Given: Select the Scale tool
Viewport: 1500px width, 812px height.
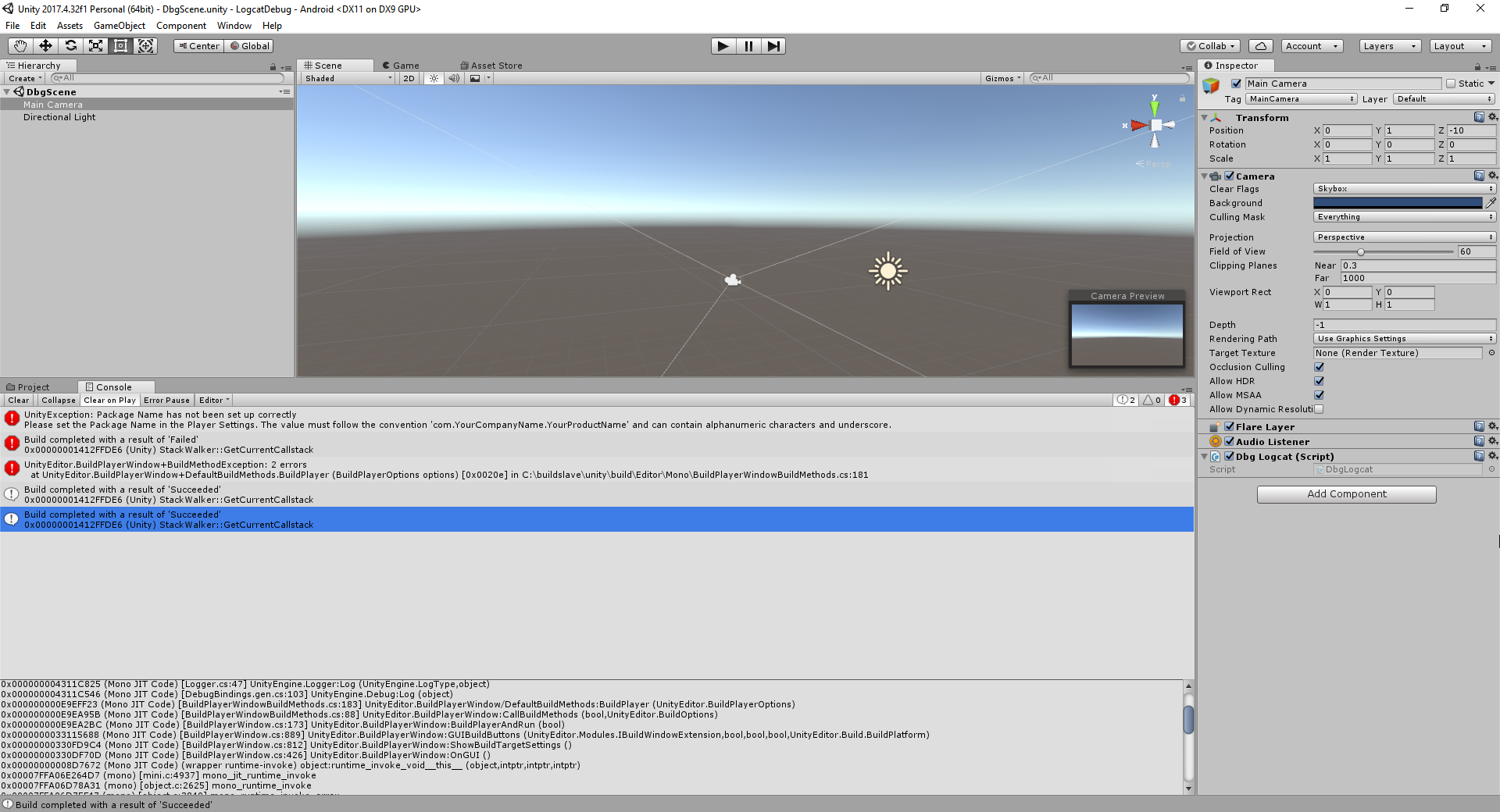Looking at the screenshot, I should (x=95, y=46).
